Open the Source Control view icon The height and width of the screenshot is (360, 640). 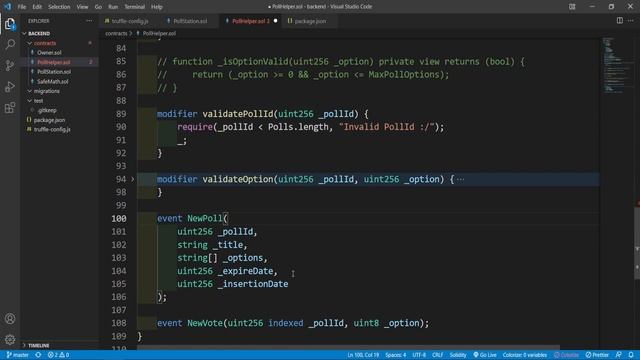[10, 65]
